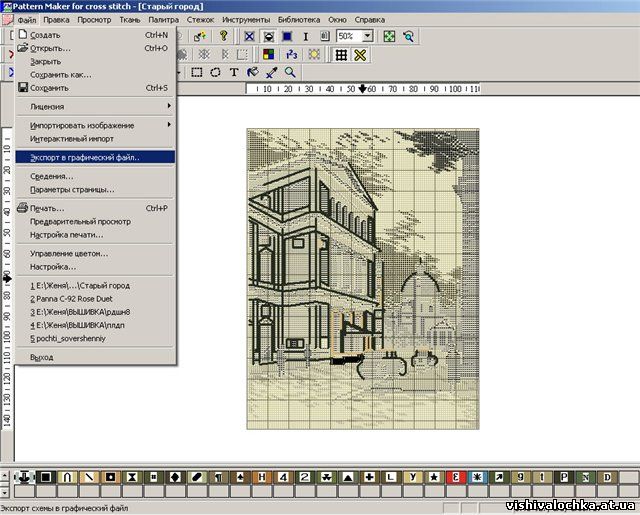640x515 pixels.
Task: Select the rectangular selection tool
Action: tap(197, 73)
